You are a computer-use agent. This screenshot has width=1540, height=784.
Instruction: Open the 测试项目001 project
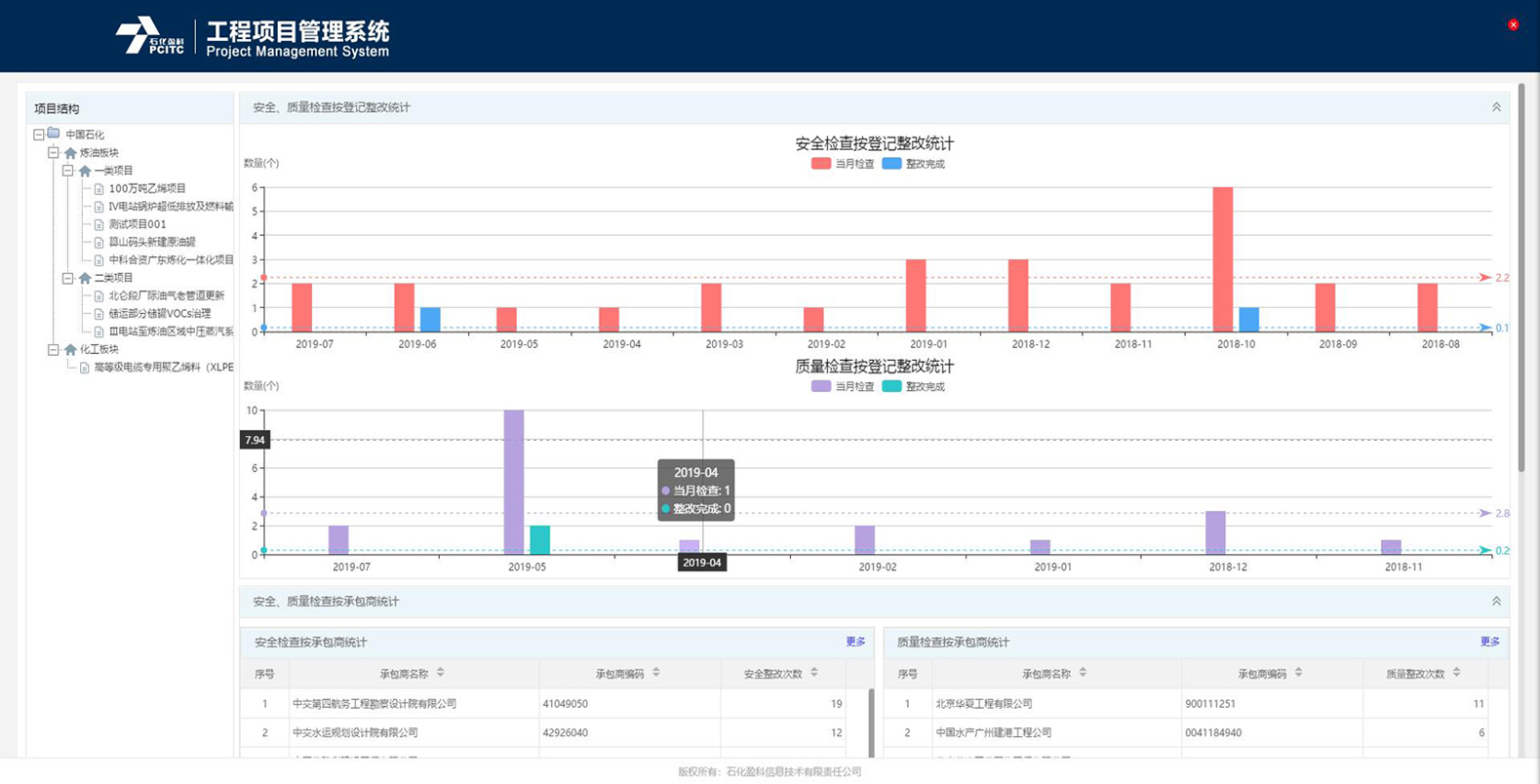pos(137,224)
